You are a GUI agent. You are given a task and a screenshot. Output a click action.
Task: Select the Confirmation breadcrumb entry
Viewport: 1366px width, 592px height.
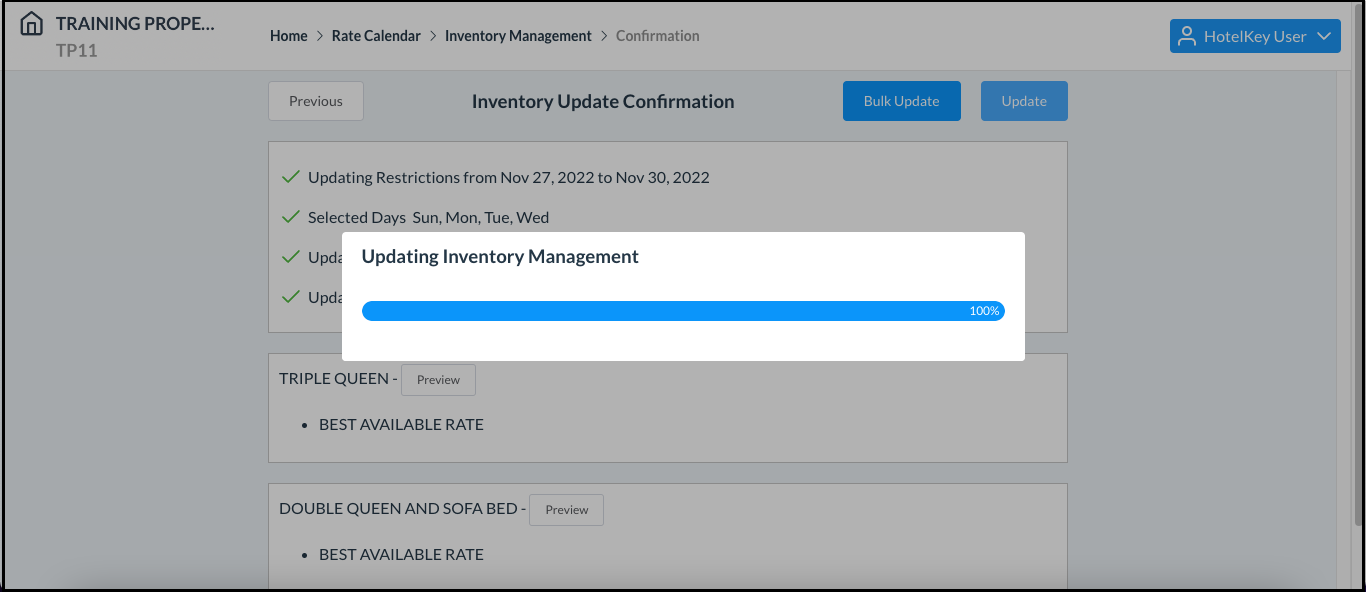tap(657, 35)
